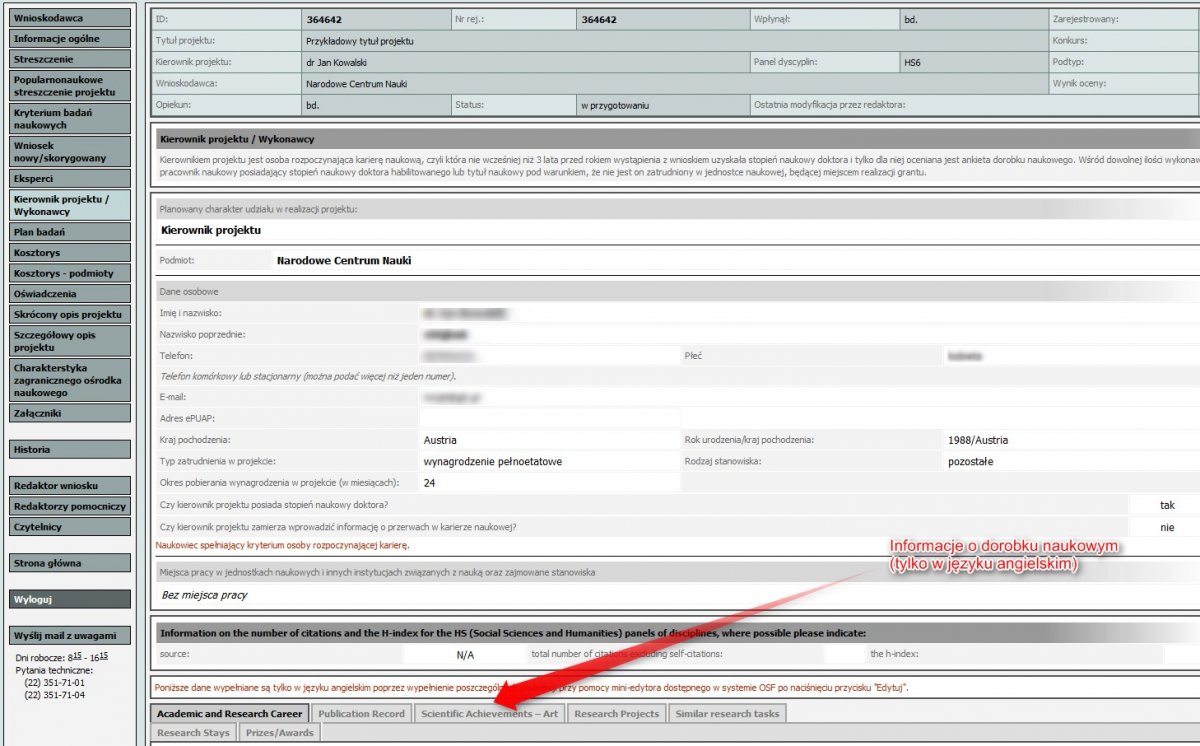
Task: Open the Kosztorys section
Action: point(70,253)
